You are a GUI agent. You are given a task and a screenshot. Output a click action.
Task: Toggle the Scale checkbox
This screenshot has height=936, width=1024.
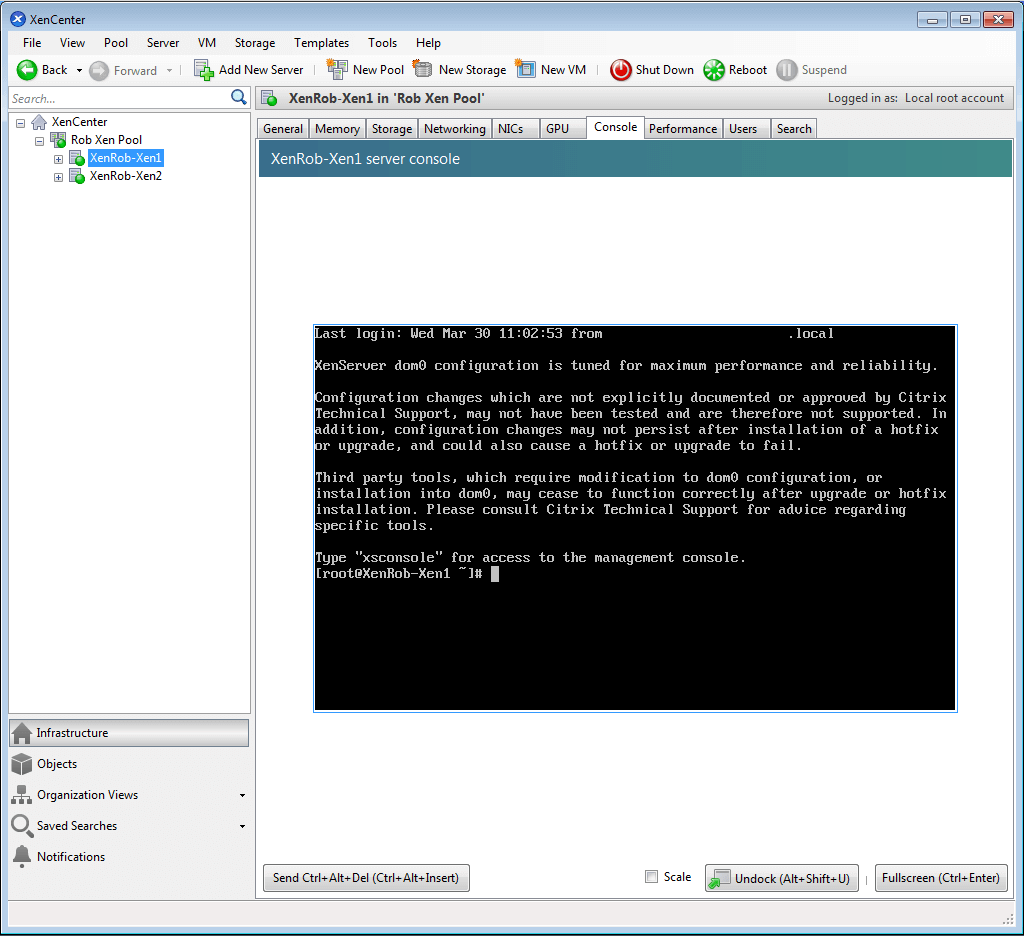(651, 877)
